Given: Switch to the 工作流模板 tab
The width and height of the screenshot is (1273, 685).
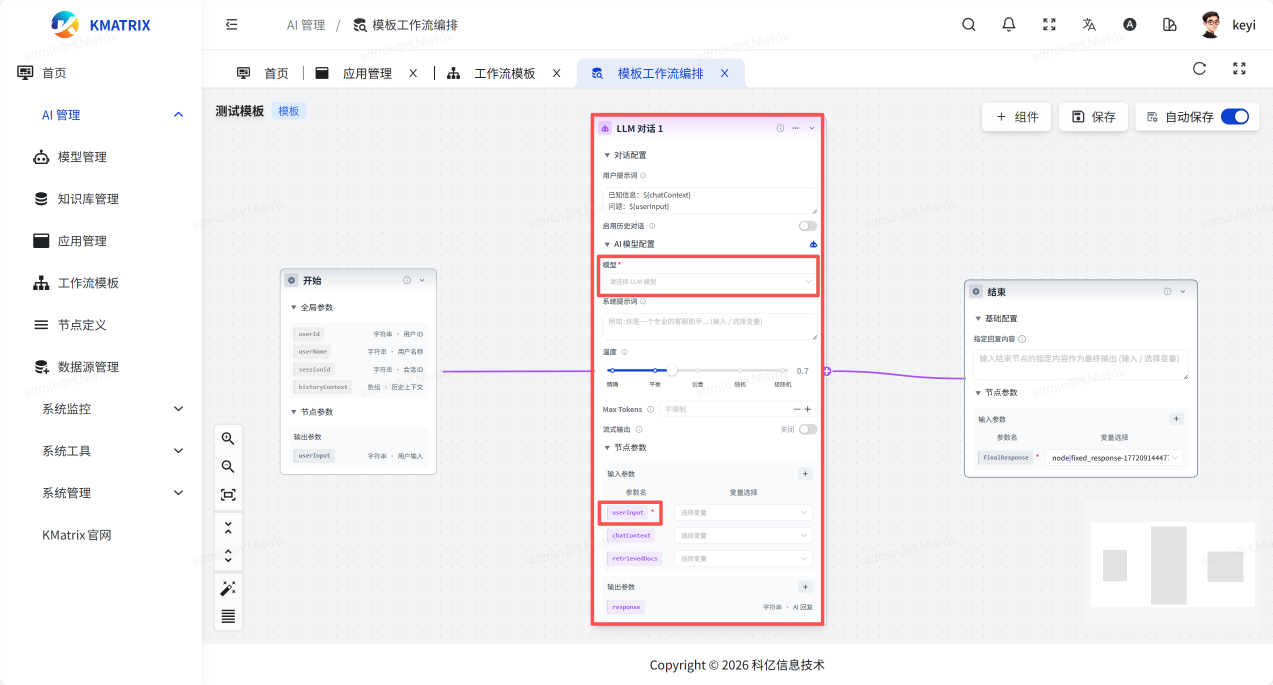Looking at the screenshot, I should [504, 74].
